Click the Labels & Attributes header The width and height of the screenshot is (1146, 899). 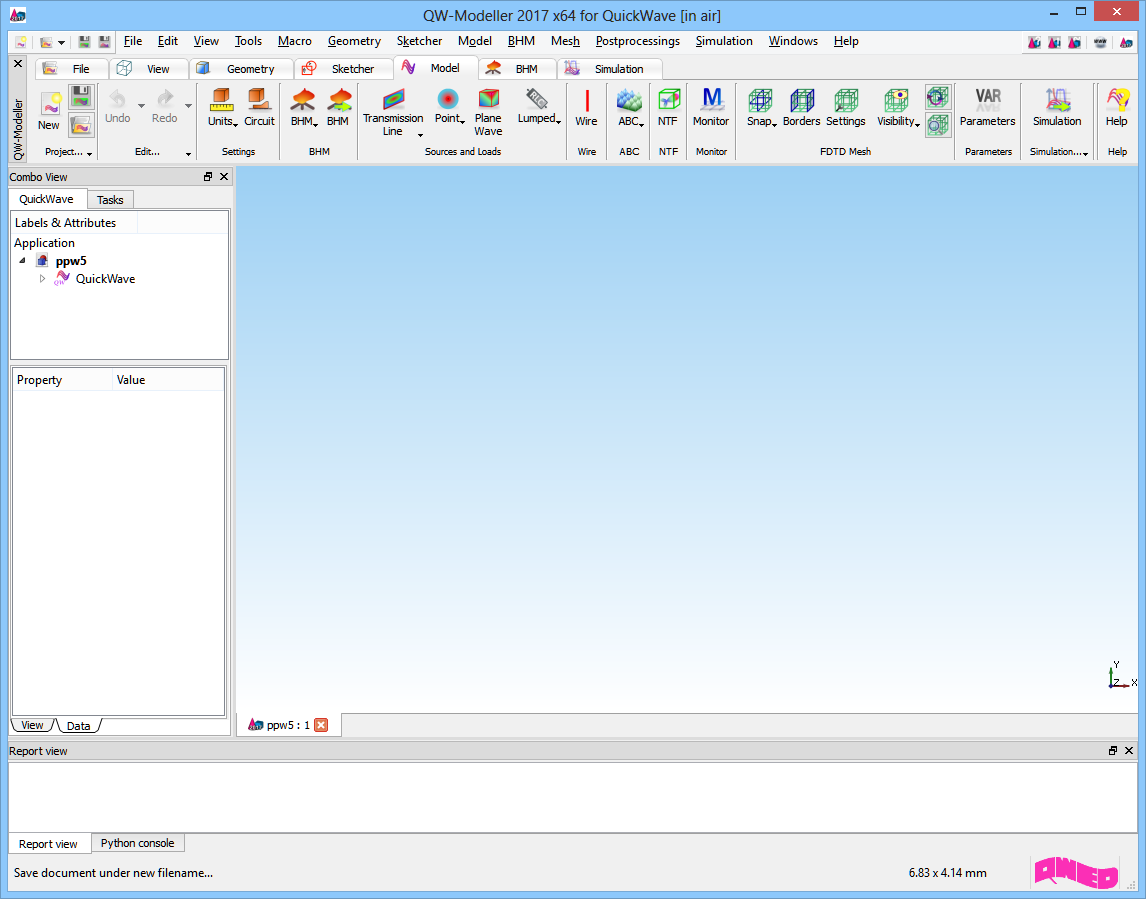74,223
